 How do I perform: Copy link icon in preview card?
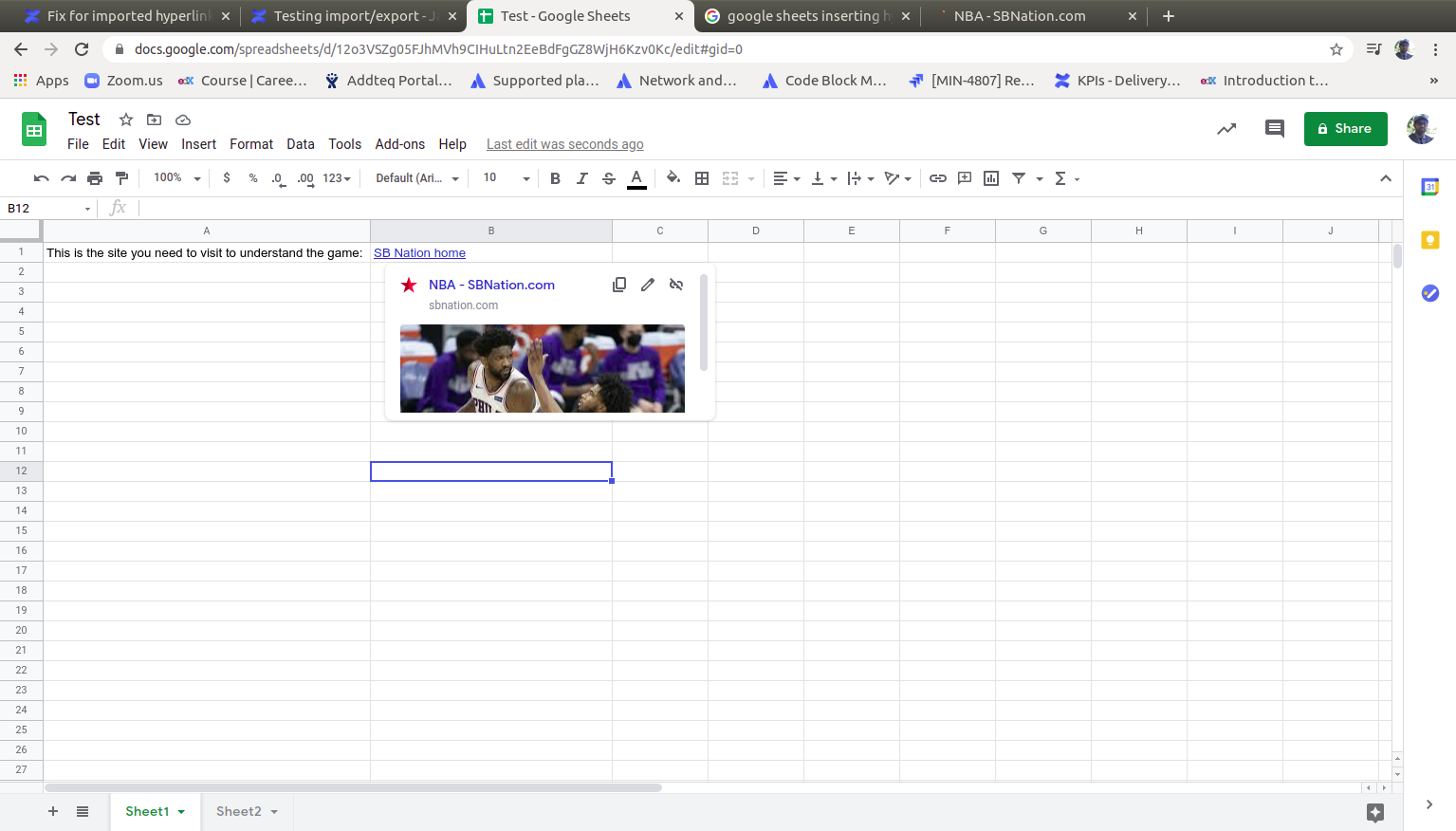619,285
